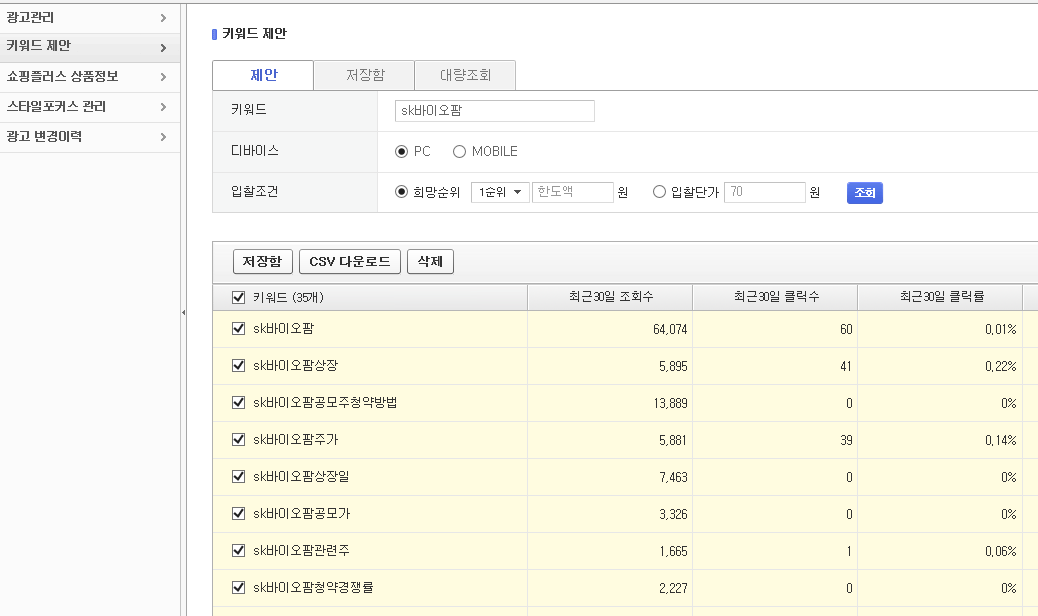Click the sk바이오팜상장일 keyword text
The width and height of the screenshot is (1038, 616).
click(x=301, y=477)
